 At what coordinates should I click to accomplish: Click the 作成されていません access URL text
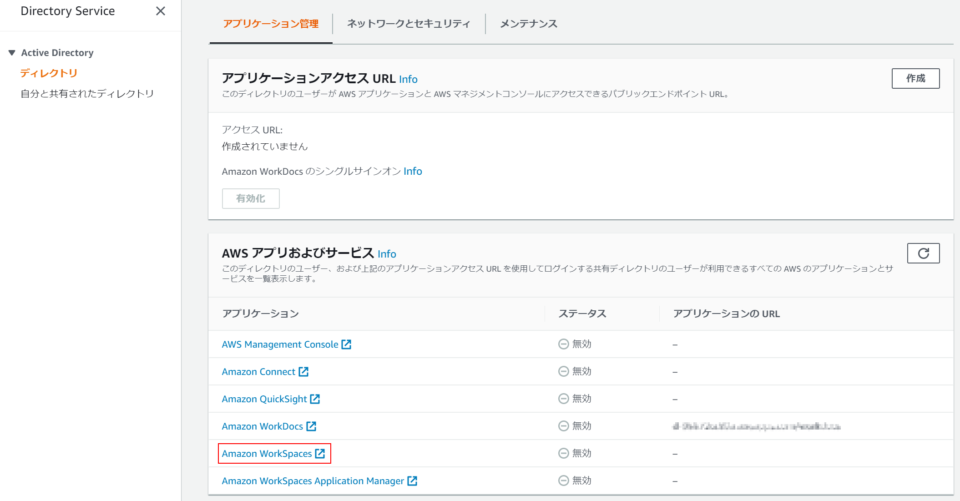pyautogui.click(x=264, y=146)
